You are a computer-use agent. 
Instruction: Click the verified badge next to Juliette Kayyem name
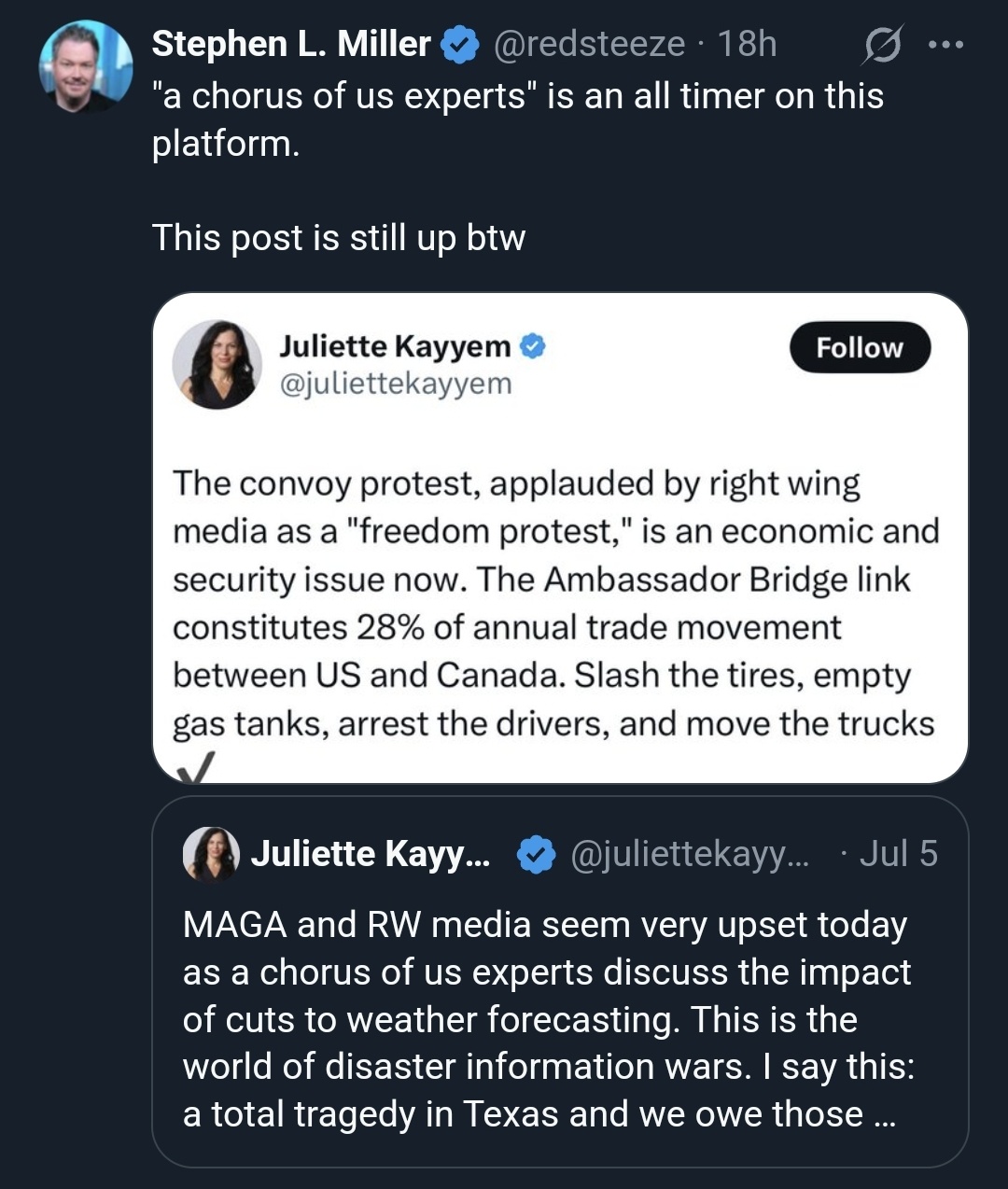tap(532, 346)
